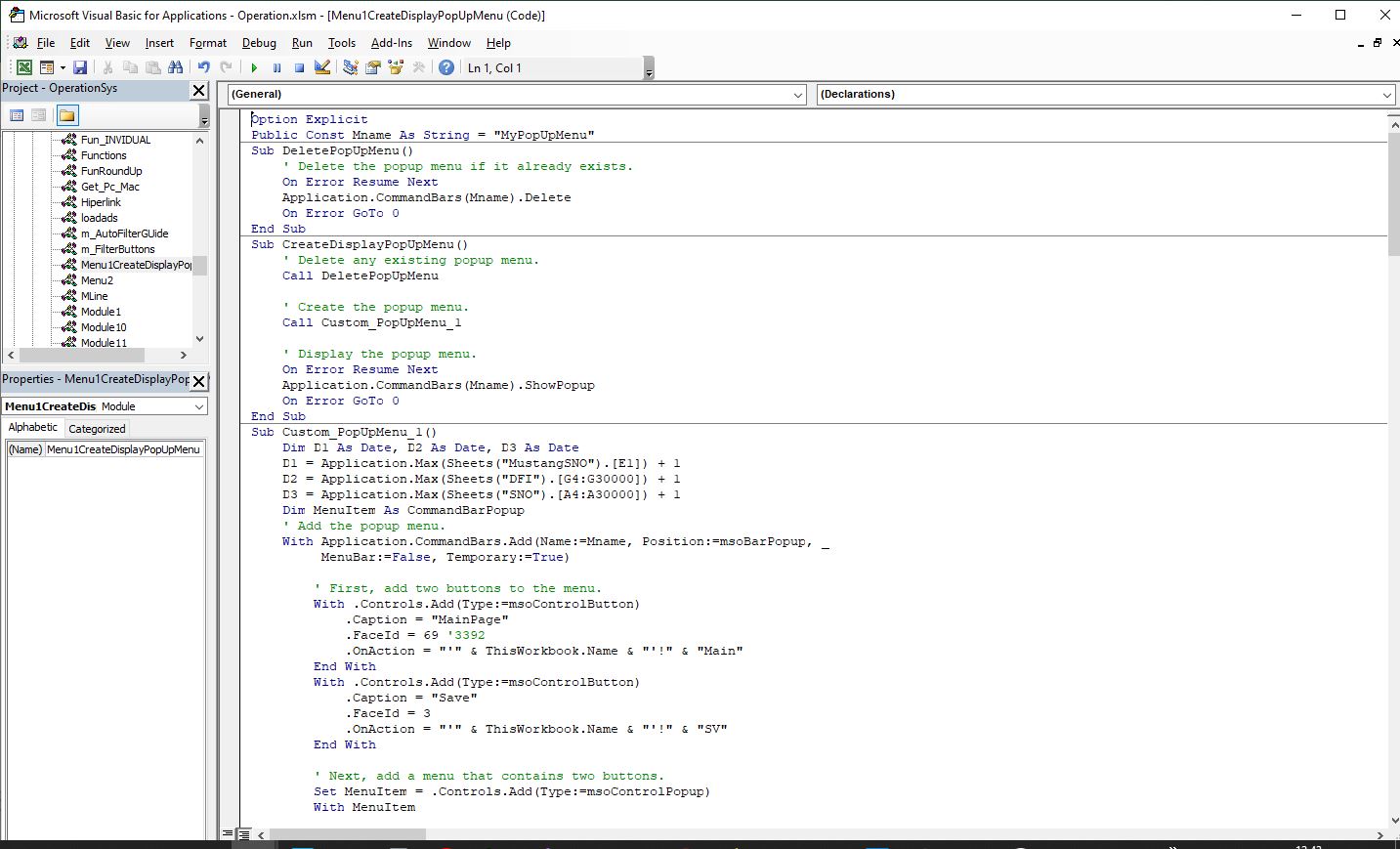Click the Reset stop icon
Viewport: 1400px width, 849px height.
click(x=299, y=67)
